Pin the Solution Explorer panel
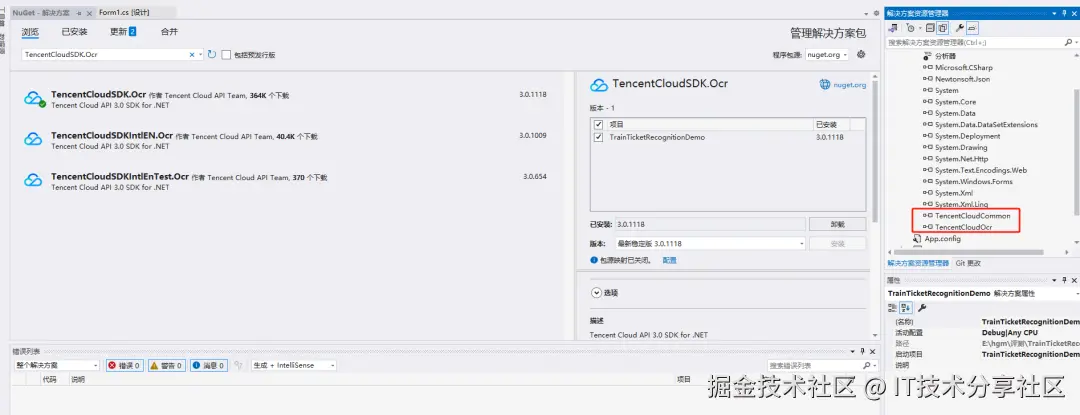The width and height of the screenshot is (1080, 415). tap(1064, 14)
